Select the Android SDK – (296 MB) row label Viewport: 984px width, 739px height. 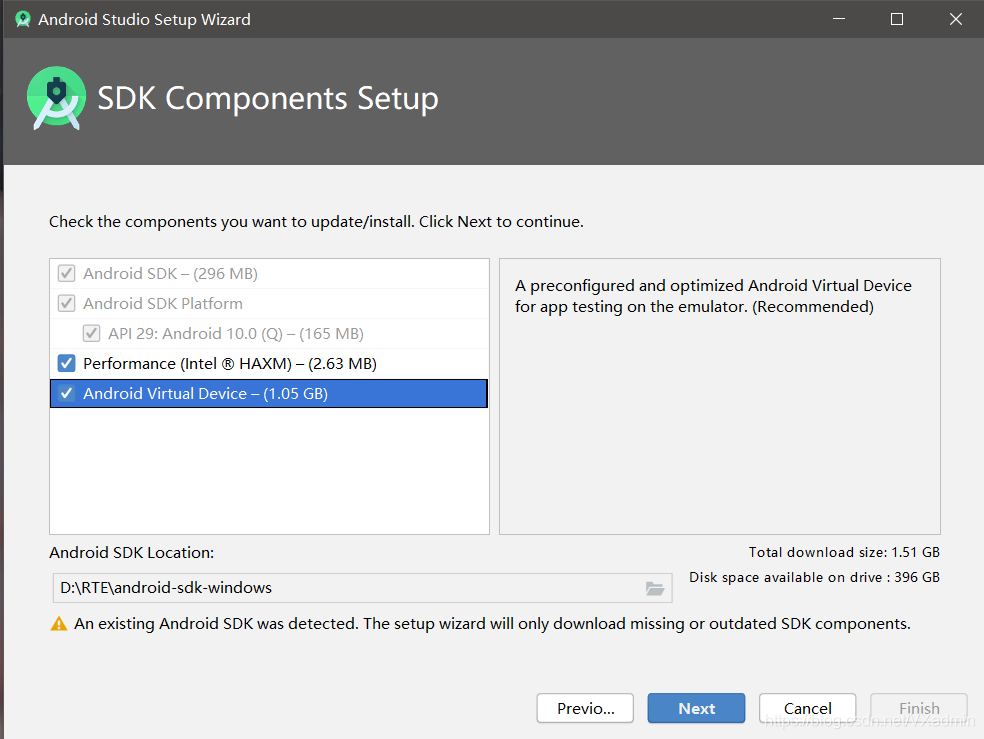click(171, 274)
